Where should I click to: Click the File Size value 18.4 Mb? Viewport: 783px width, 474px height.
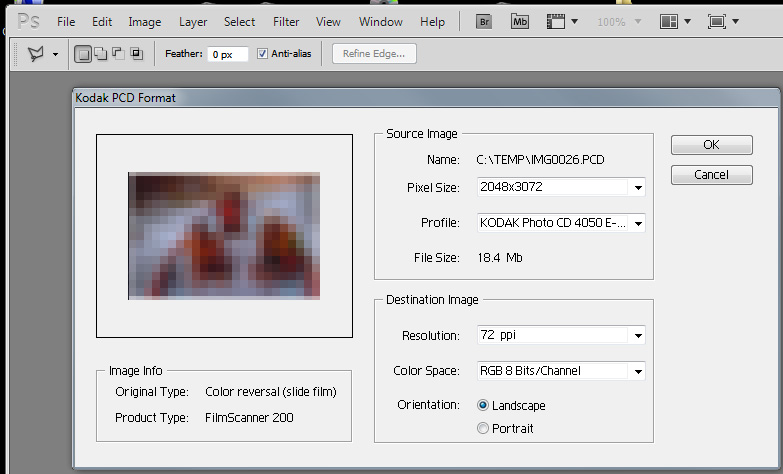pyautogui.click(x=500, y=258)
